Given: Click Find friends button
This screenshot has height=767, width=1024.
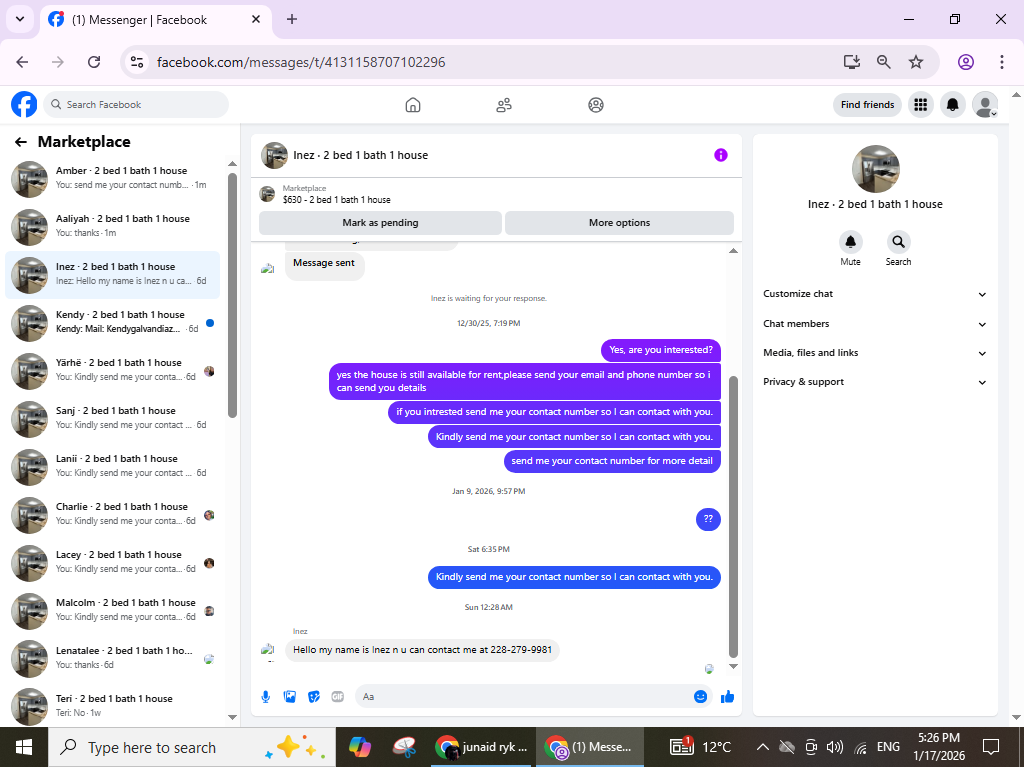Looking at the screenshot, I should (867, 105).
